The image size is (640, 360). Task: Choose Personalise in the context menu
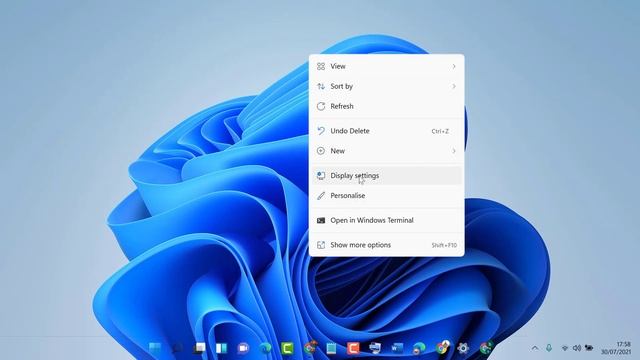click(387, 196)
